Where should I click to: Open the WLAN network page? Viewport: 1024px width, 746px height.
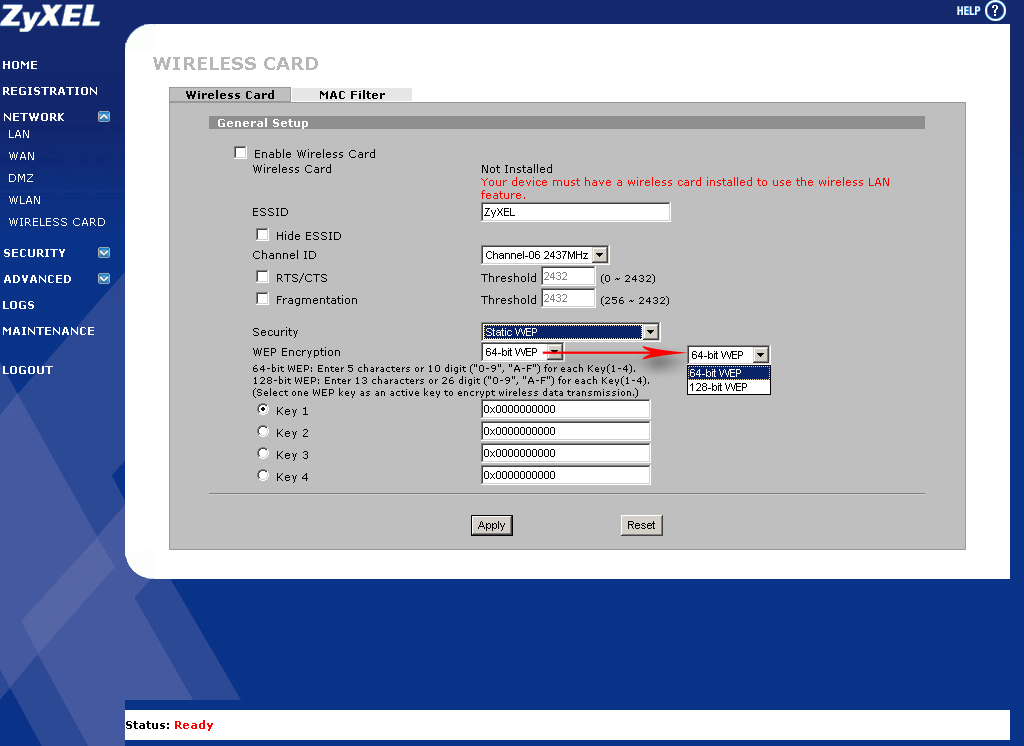point(25,200)
